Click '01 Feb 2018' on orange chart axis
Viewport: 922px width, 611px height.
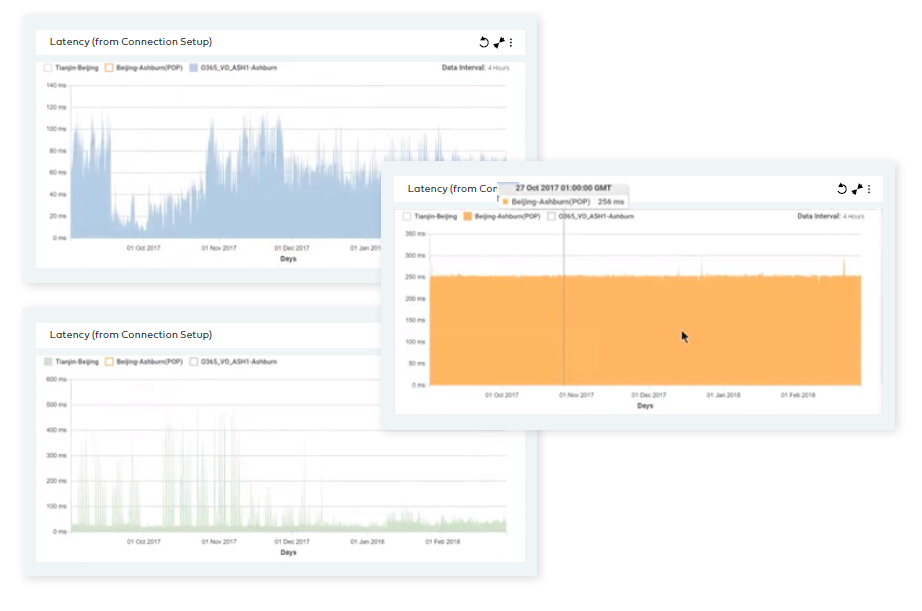[798, 395]
